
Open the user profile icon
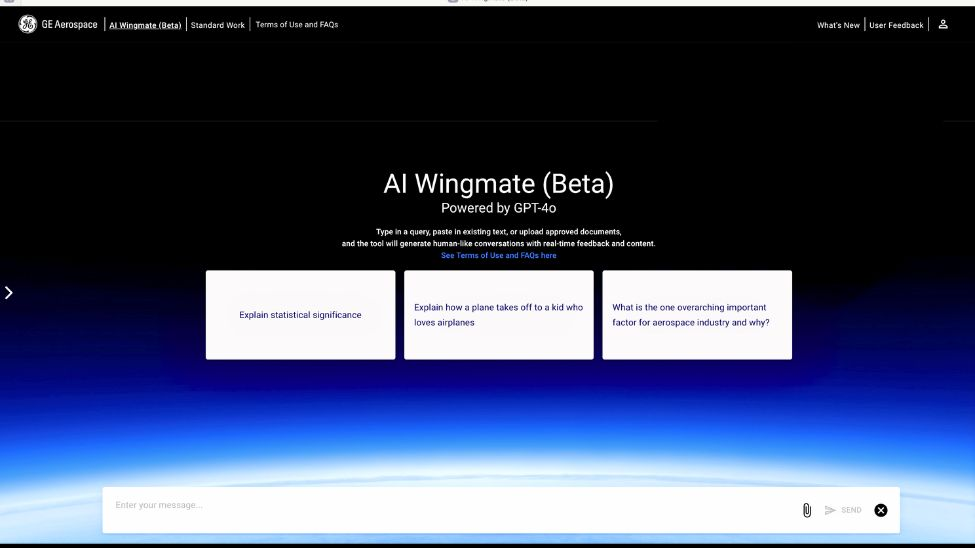pyautogui.click(x=943, y=24)
